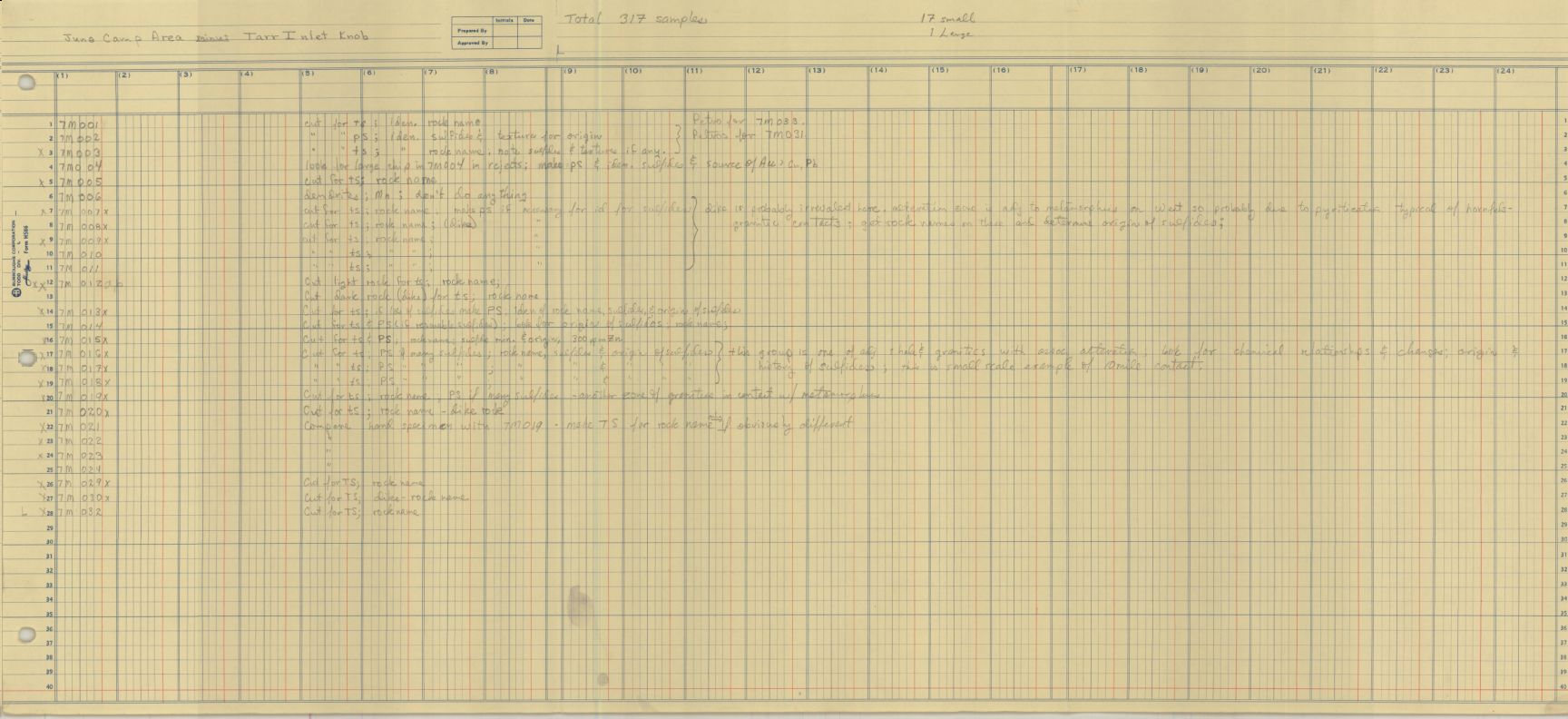Click "Cut light rock for ts; rock name"
Screen dimensions: 1568x719
(x=402, y=281)
